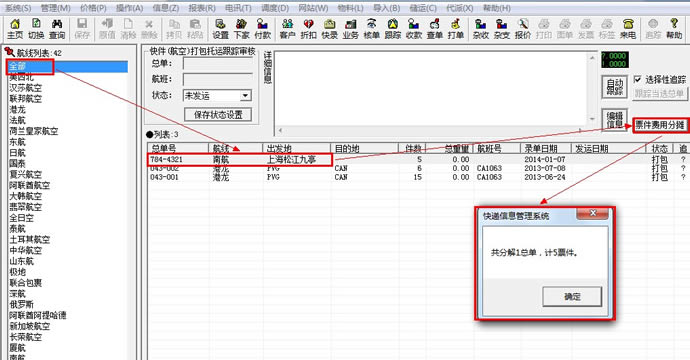Open the 客户 customers toolbar icon
This screenshot has width=690, height=360.
pos(287,29)
